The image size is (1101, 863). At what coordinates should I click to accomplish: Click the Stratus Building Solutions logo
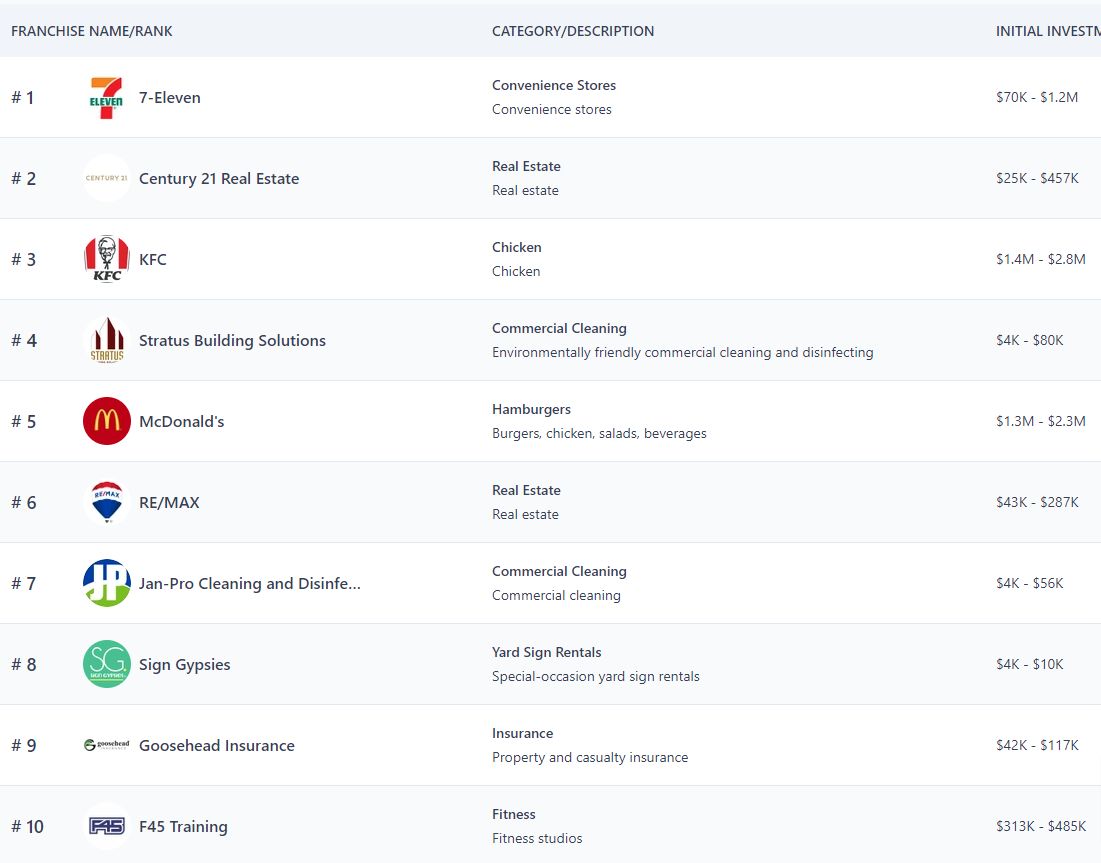(x=107, y=341)
